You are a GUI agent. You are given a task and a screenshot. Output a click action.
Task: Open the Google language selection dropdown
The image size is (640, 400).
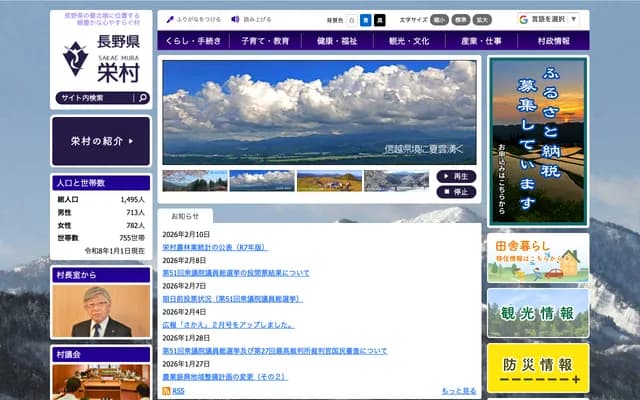549,19
